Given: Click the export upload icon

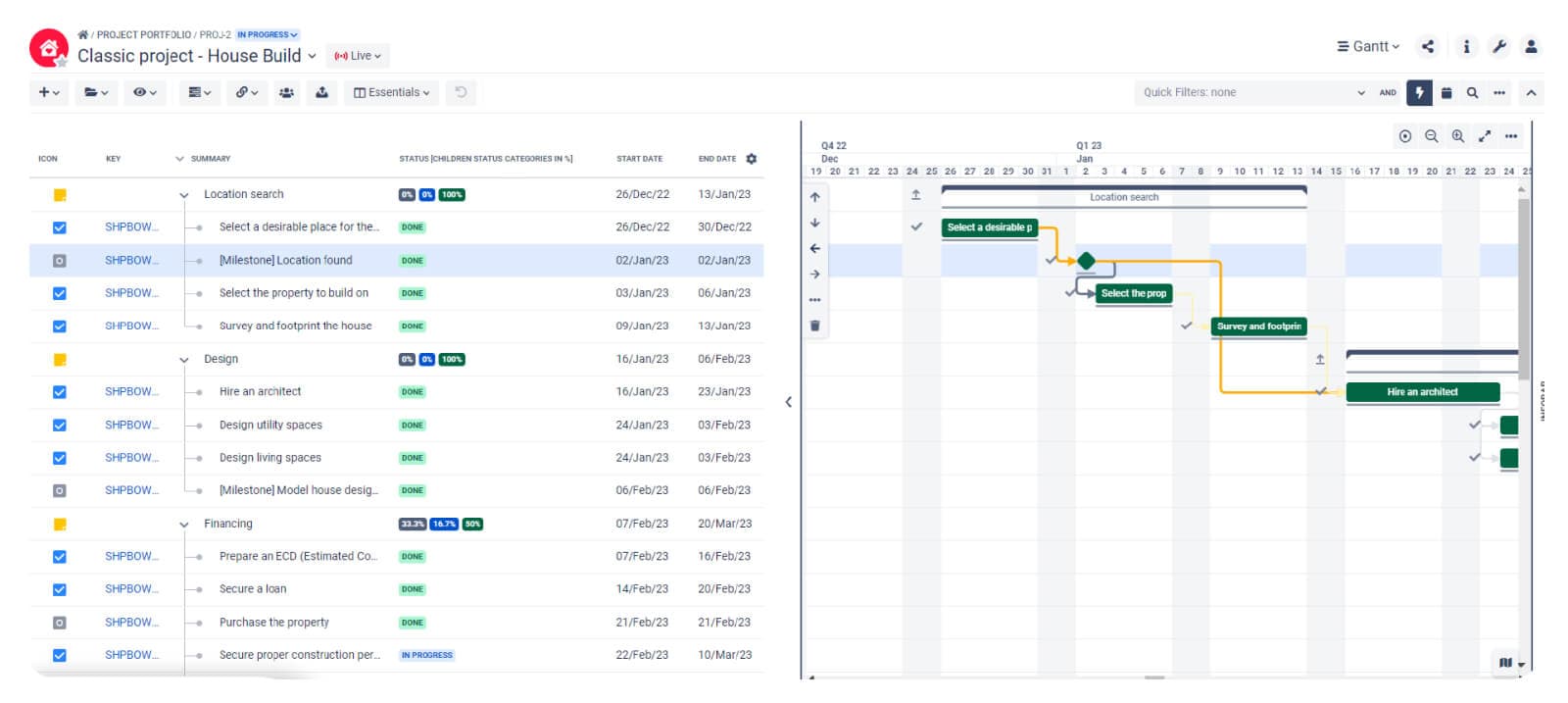Looking at the screenshot, I should [321, 92].
